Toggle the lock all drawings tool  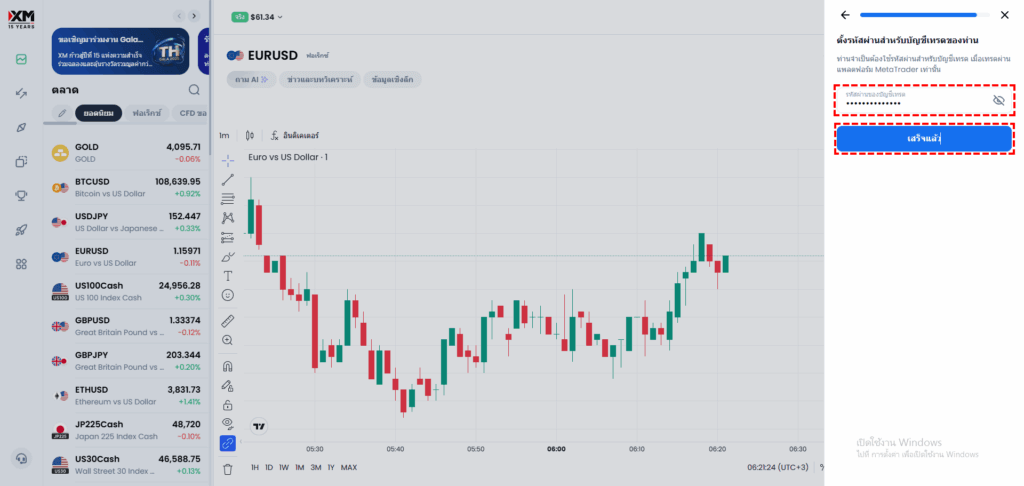point(228,405)
